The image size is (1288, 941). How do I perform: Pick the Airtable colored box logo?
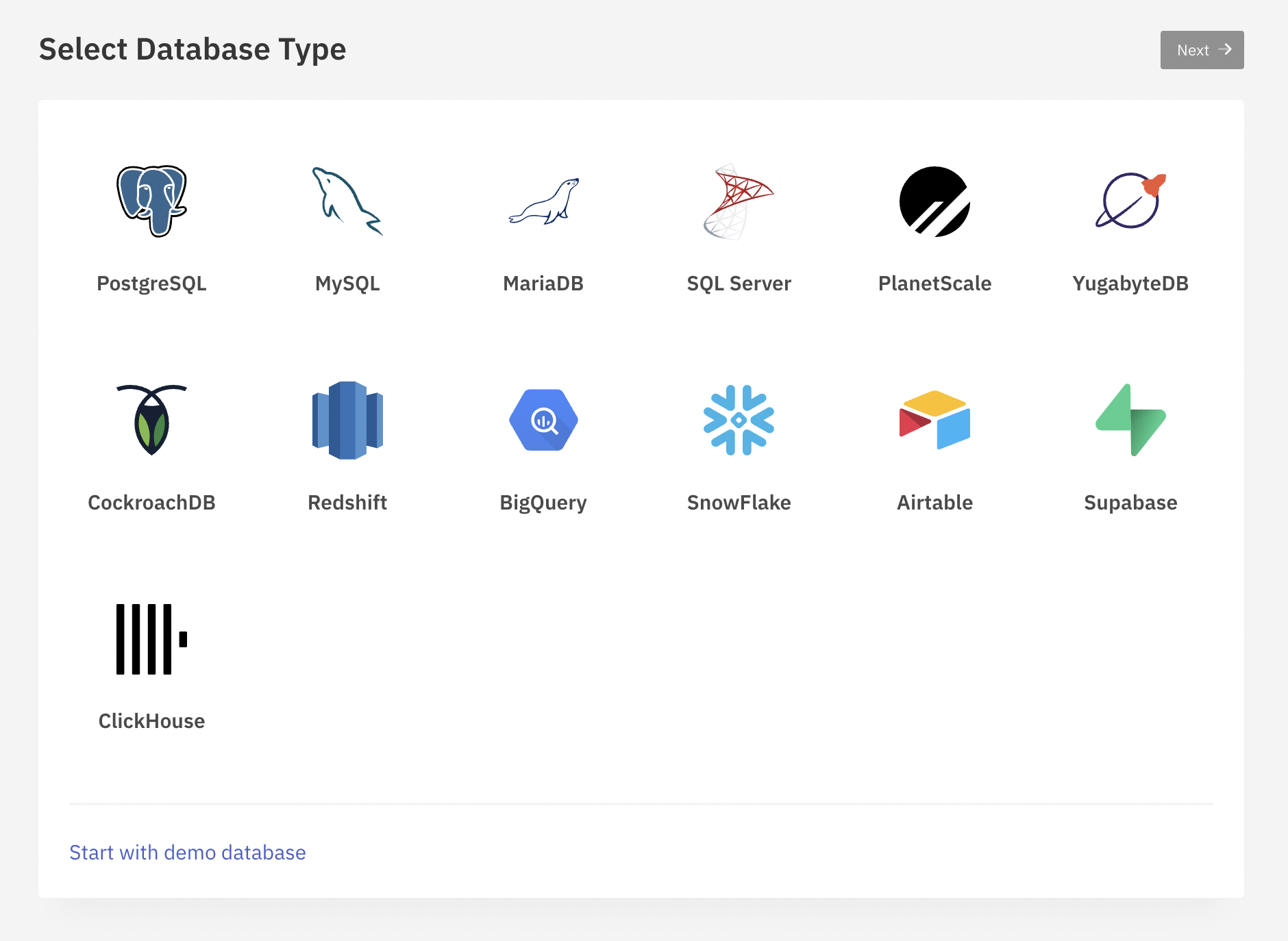(x=934, y=420)
